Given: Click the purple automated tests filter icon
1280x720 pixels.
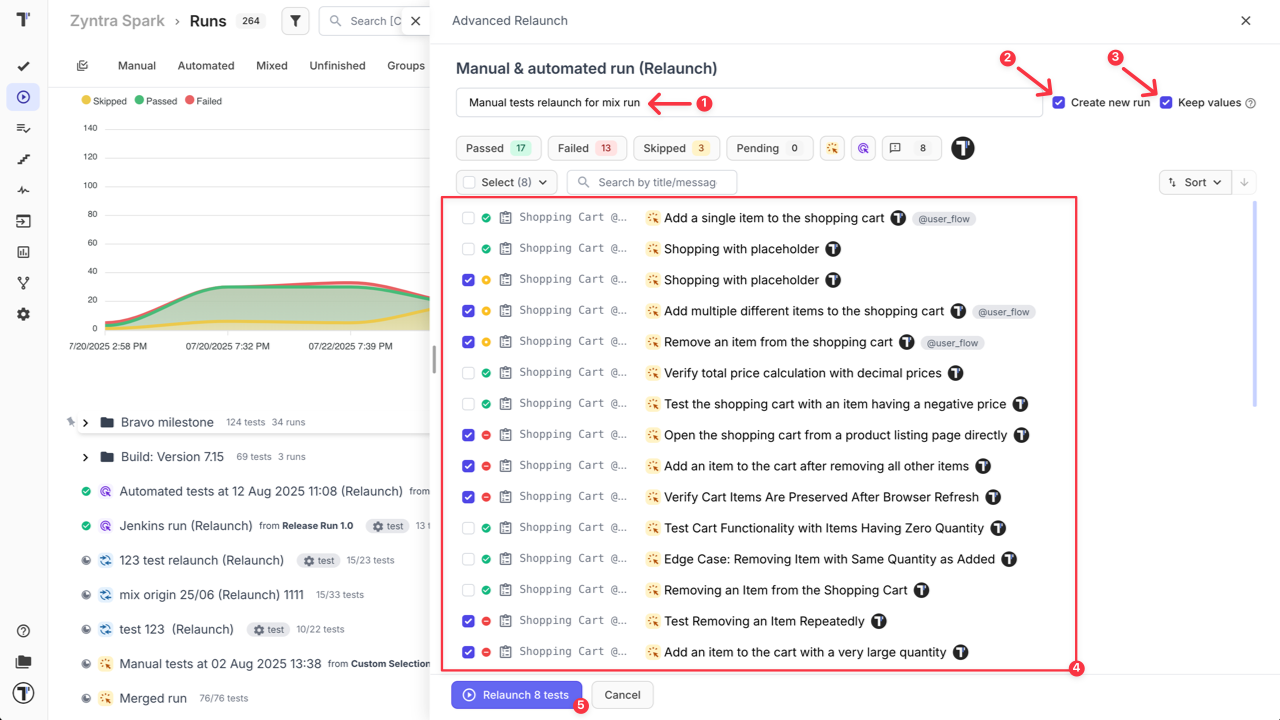Looking at the screenshot, I should (862, 148).
